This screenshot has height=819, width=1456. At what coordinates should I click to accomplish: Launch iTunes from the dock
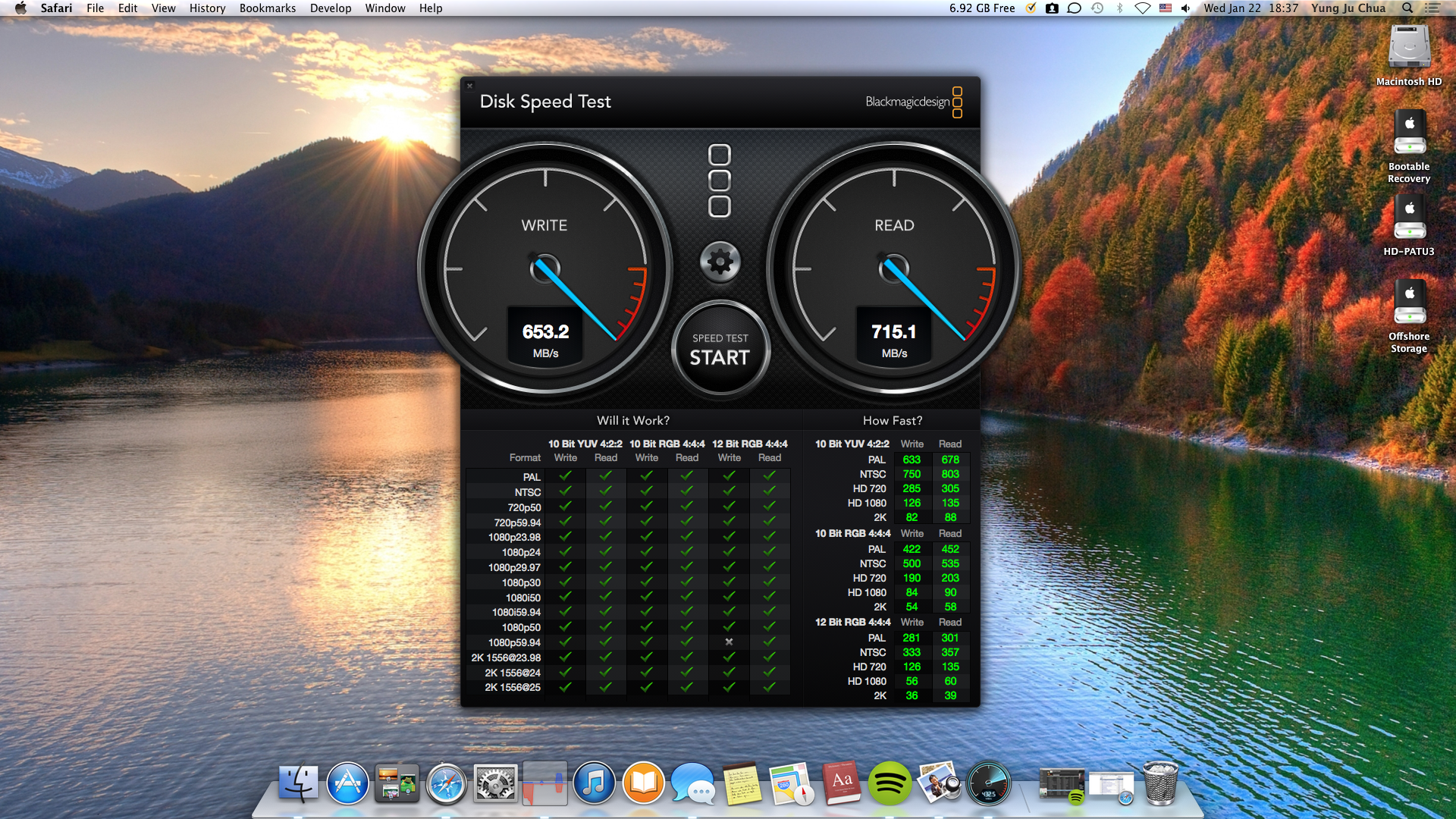(594, 783)
